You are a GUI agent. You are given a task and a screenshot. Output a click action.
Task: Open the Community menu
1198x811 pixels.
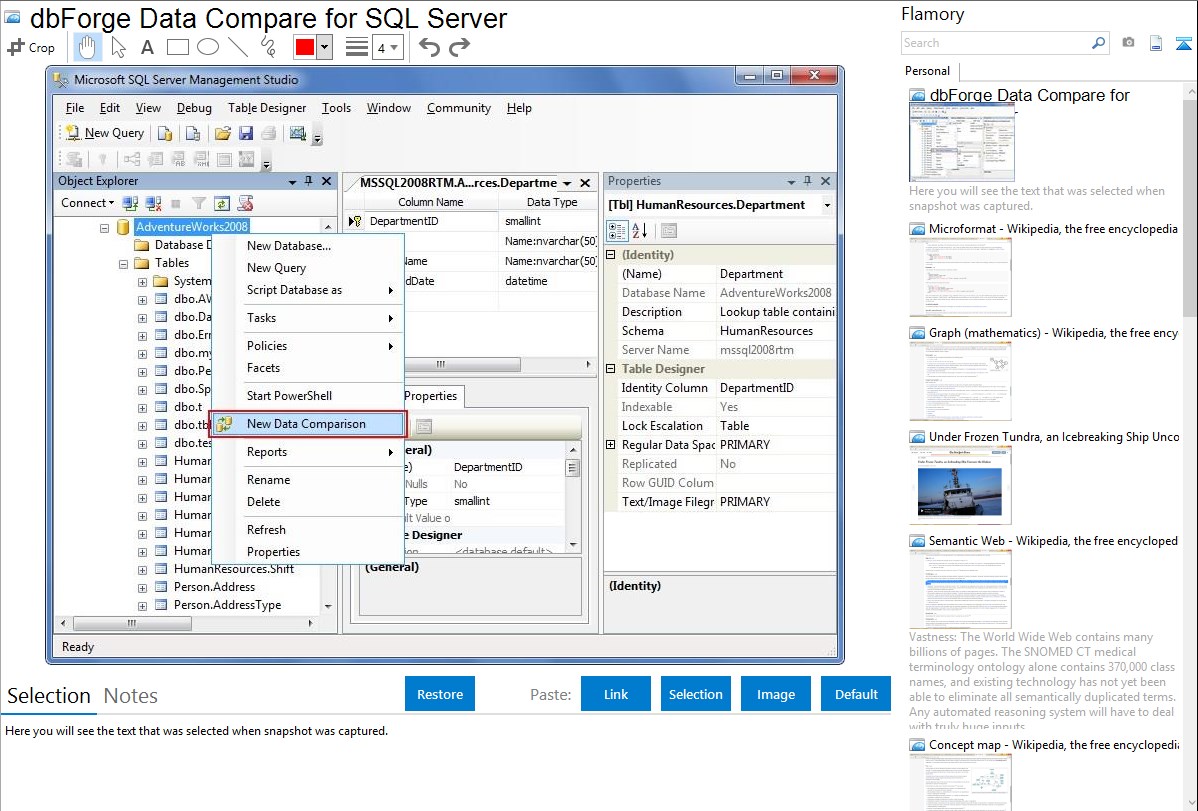coord(458,108)
